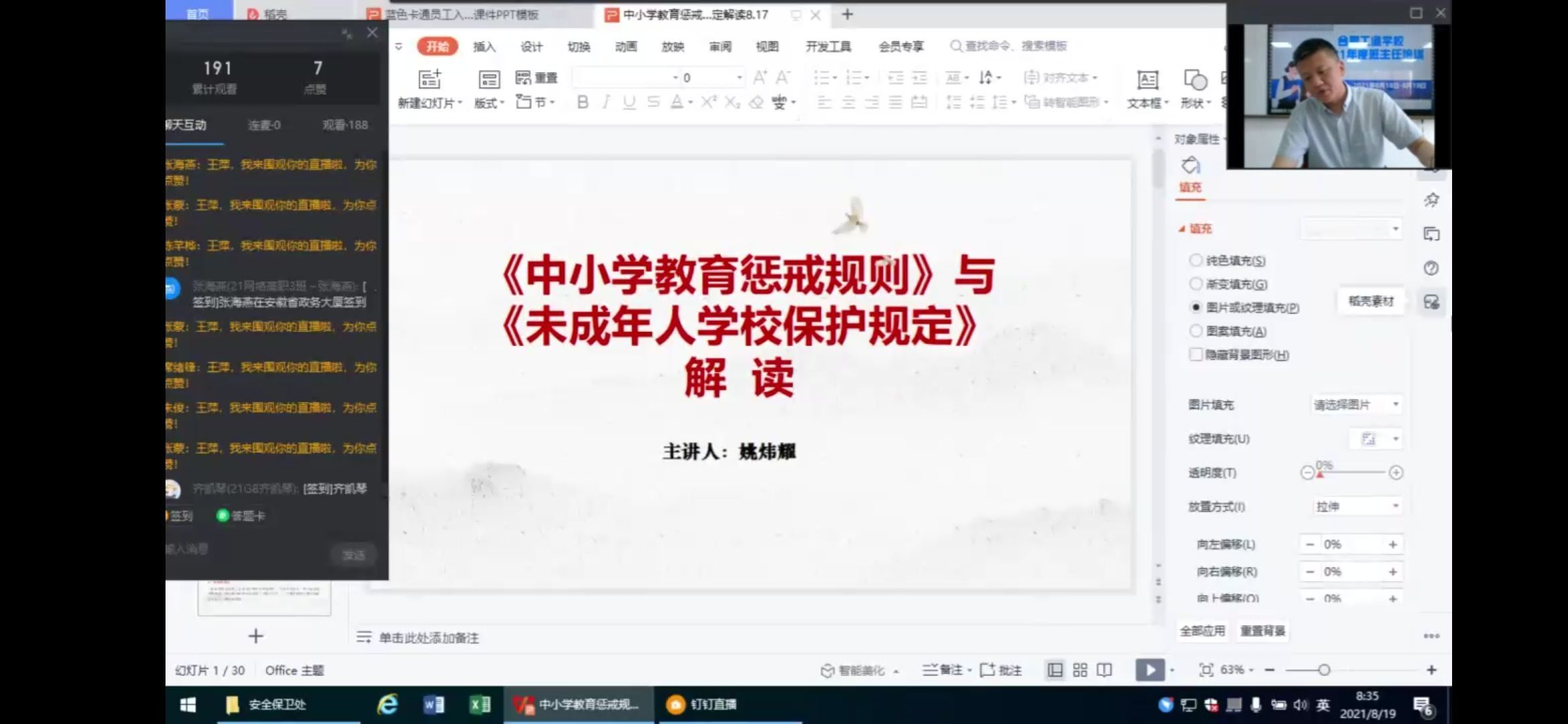Open the 请选择图片 picture fill dropdown
Viewport: 1568px width, 724px height.
(1356, 404)
